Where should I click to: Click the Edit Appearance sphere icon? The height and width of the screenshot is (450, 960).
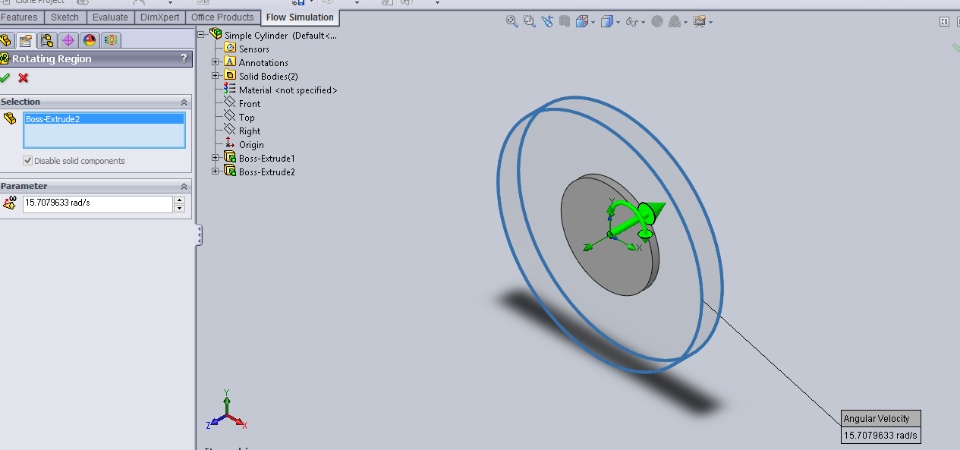(657, 22)
